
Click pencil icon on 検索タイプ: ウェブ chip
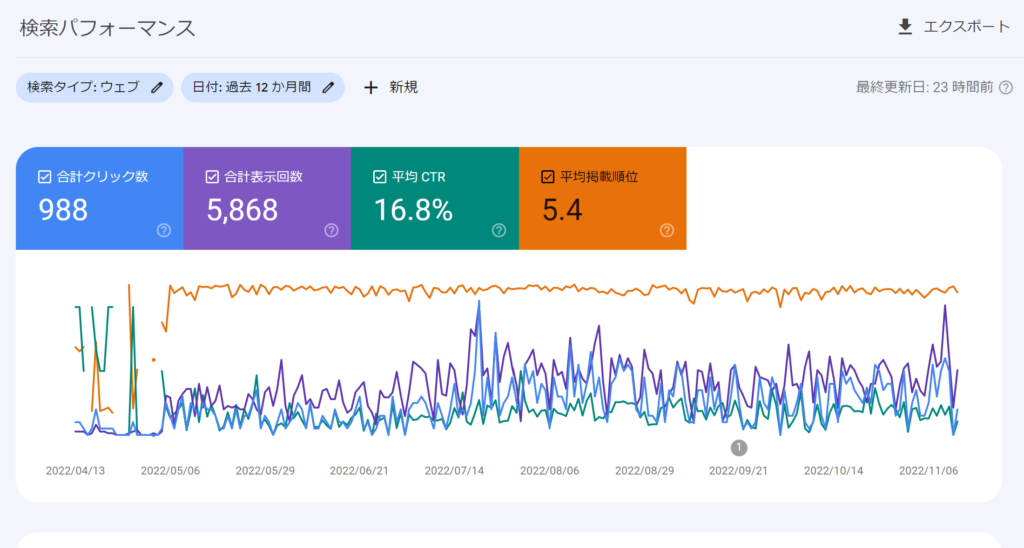click(156, 87)
